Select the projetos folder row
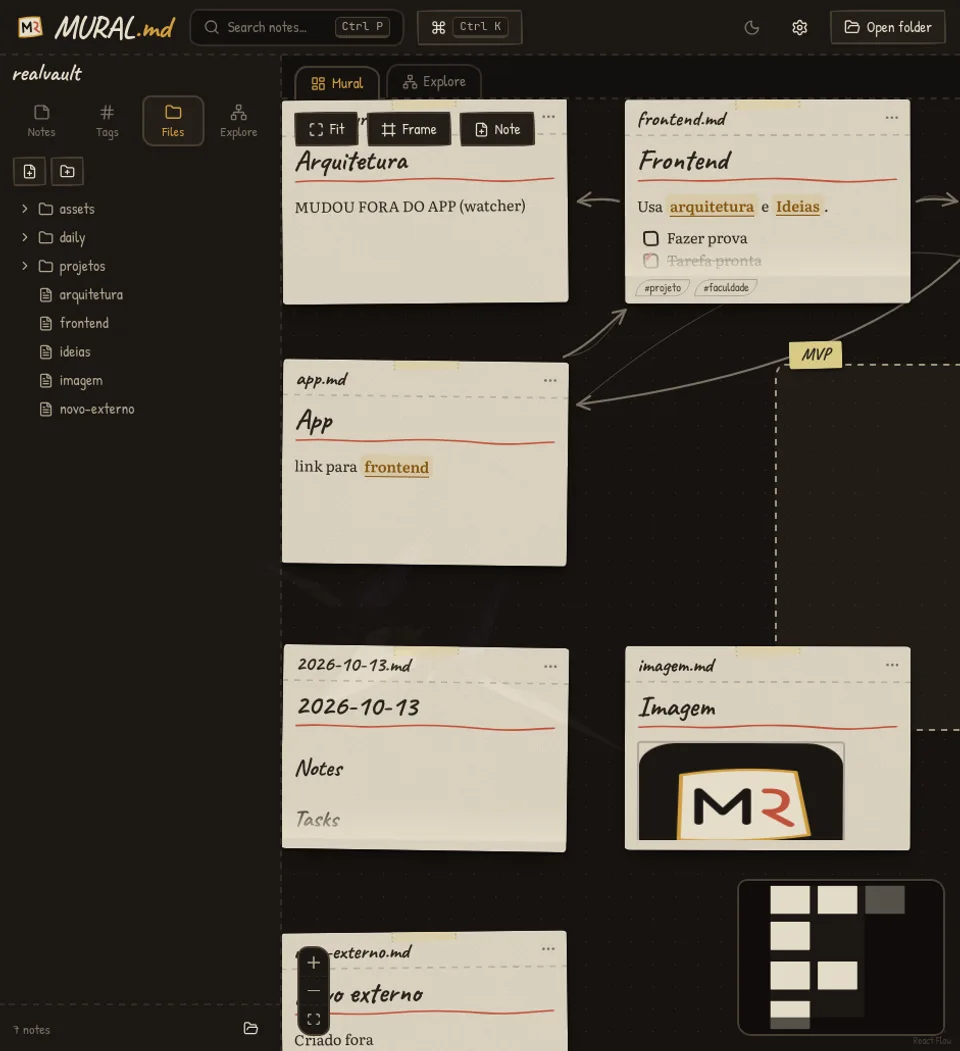The image size is (960, 1051). point(141,266)
